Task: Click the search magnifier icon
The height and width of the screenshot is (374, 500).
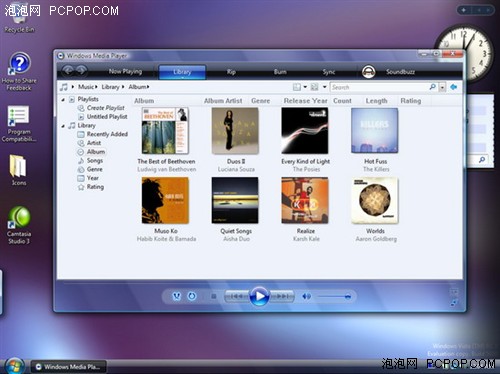Action: pyautogui.click(x=433, y=87)
